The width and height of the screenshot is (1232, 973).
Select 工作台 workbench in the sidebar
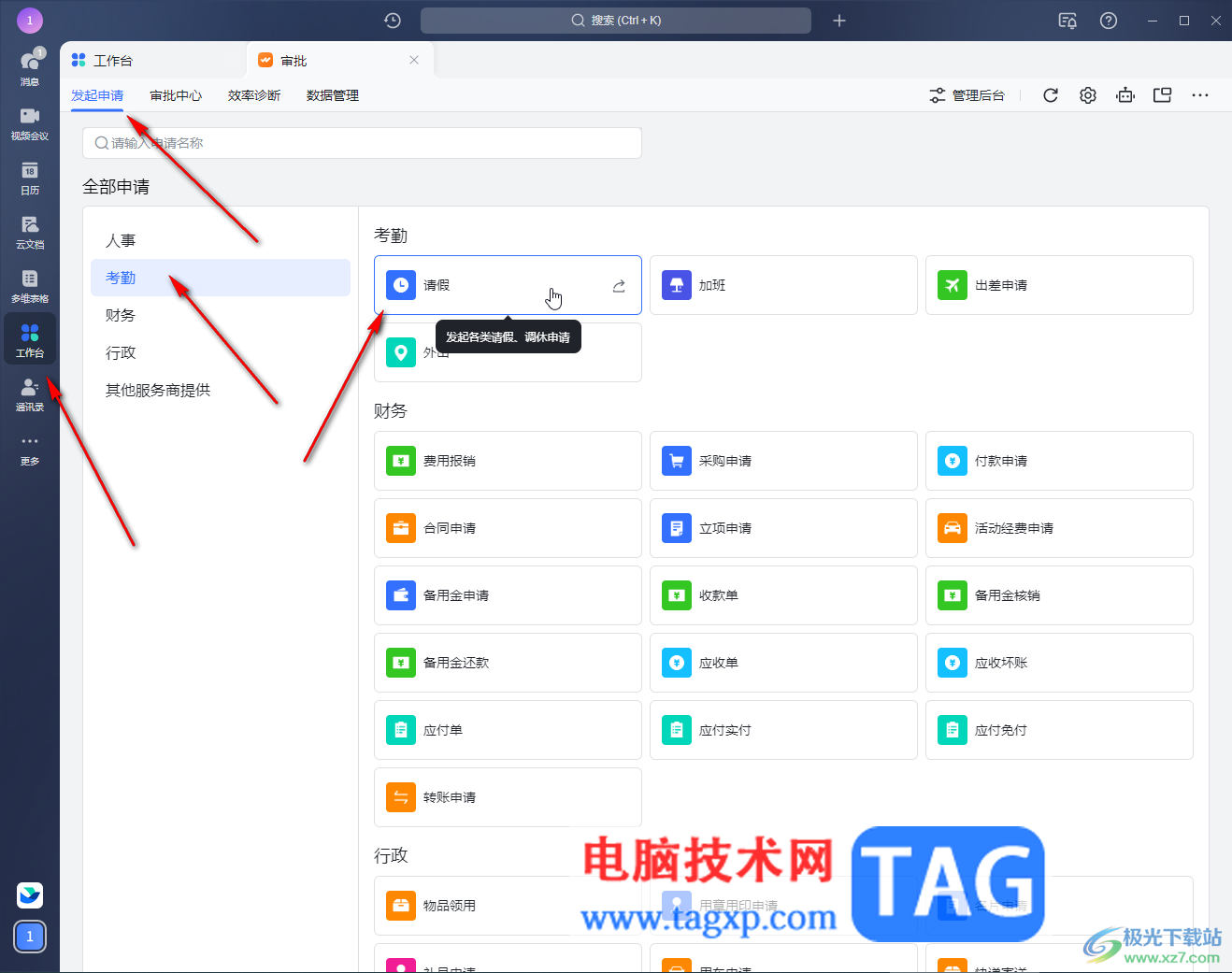[30, 339]
